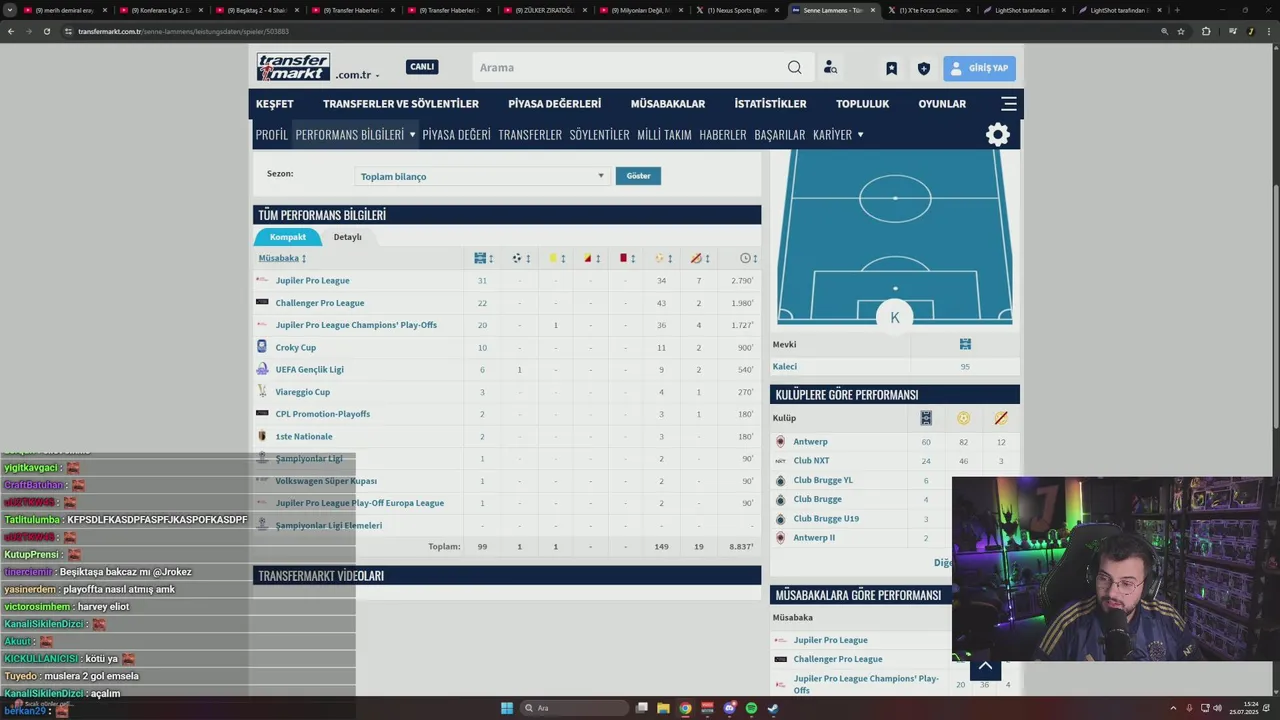Image resolution: width=1280 pixels, height=720 pixels.
Task: Open Viareggio Cup link
Action: (302, 392)
